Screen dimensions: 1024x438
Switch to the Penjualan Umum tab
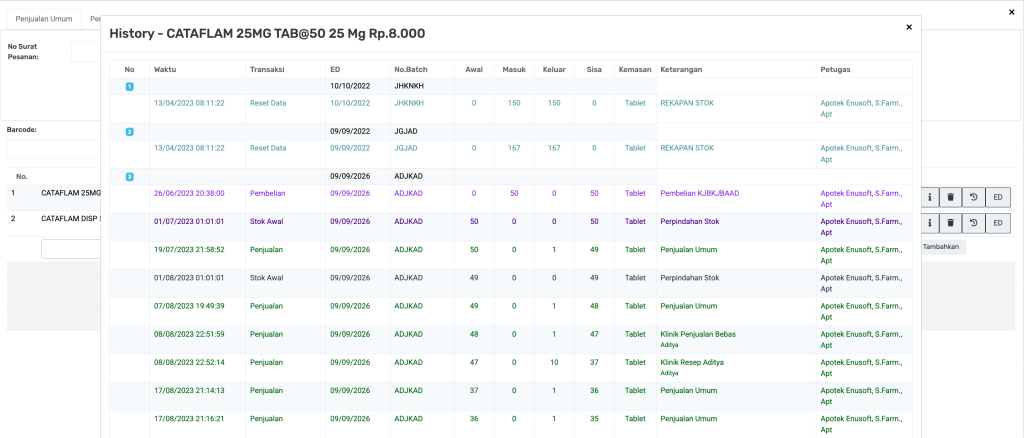tap(44, 19)
